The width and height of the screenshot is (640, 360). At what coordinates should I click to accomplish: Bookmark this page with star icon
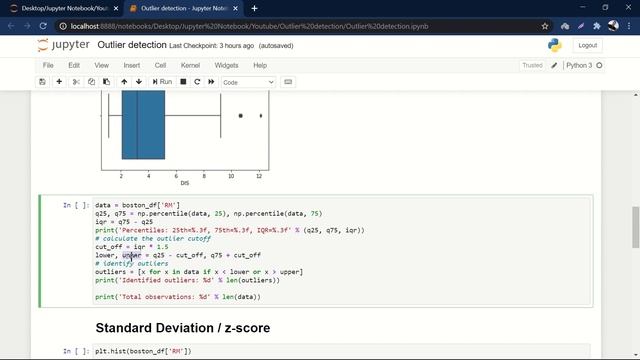coord(545,26)
